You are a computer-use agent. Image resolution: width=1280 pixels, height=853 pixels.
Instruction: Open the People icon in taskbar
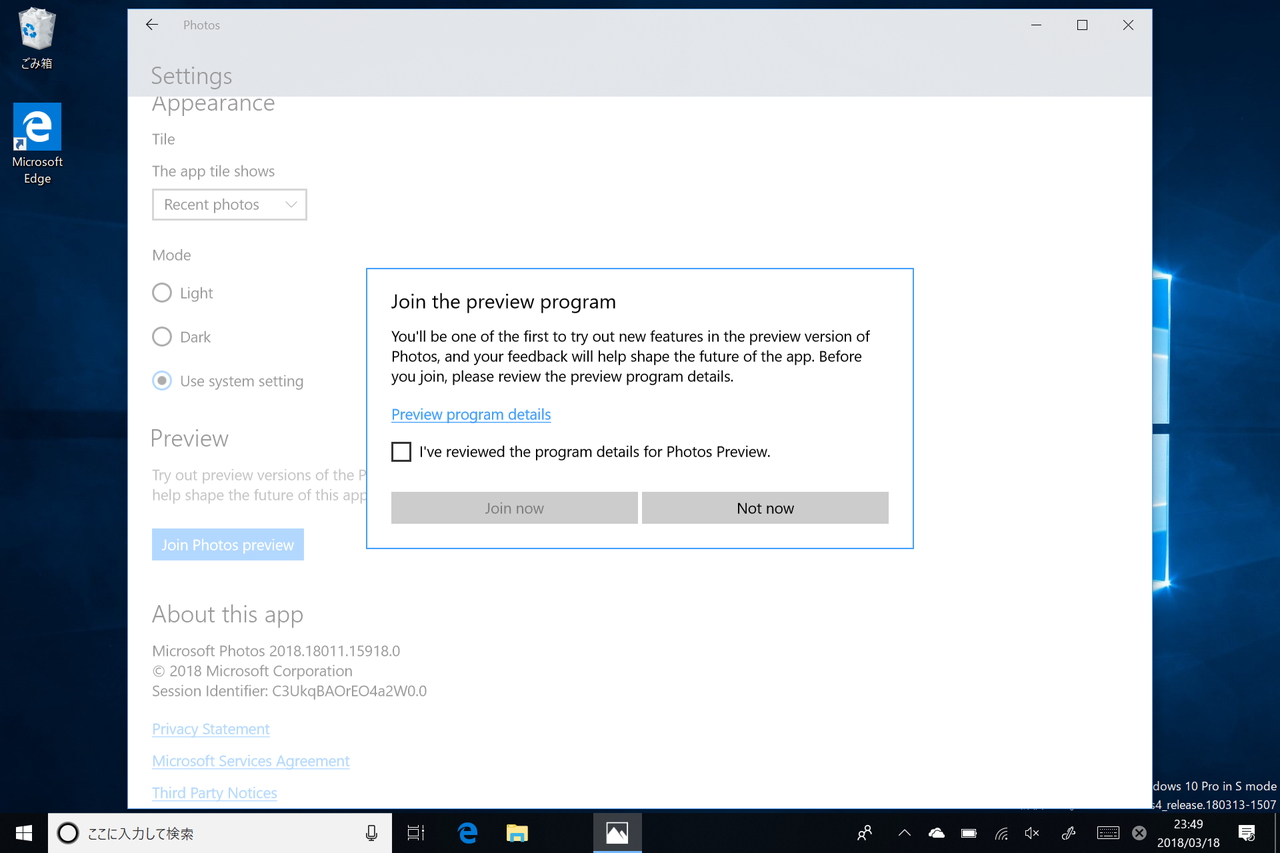pyautogui.click(x=865, y=833)
